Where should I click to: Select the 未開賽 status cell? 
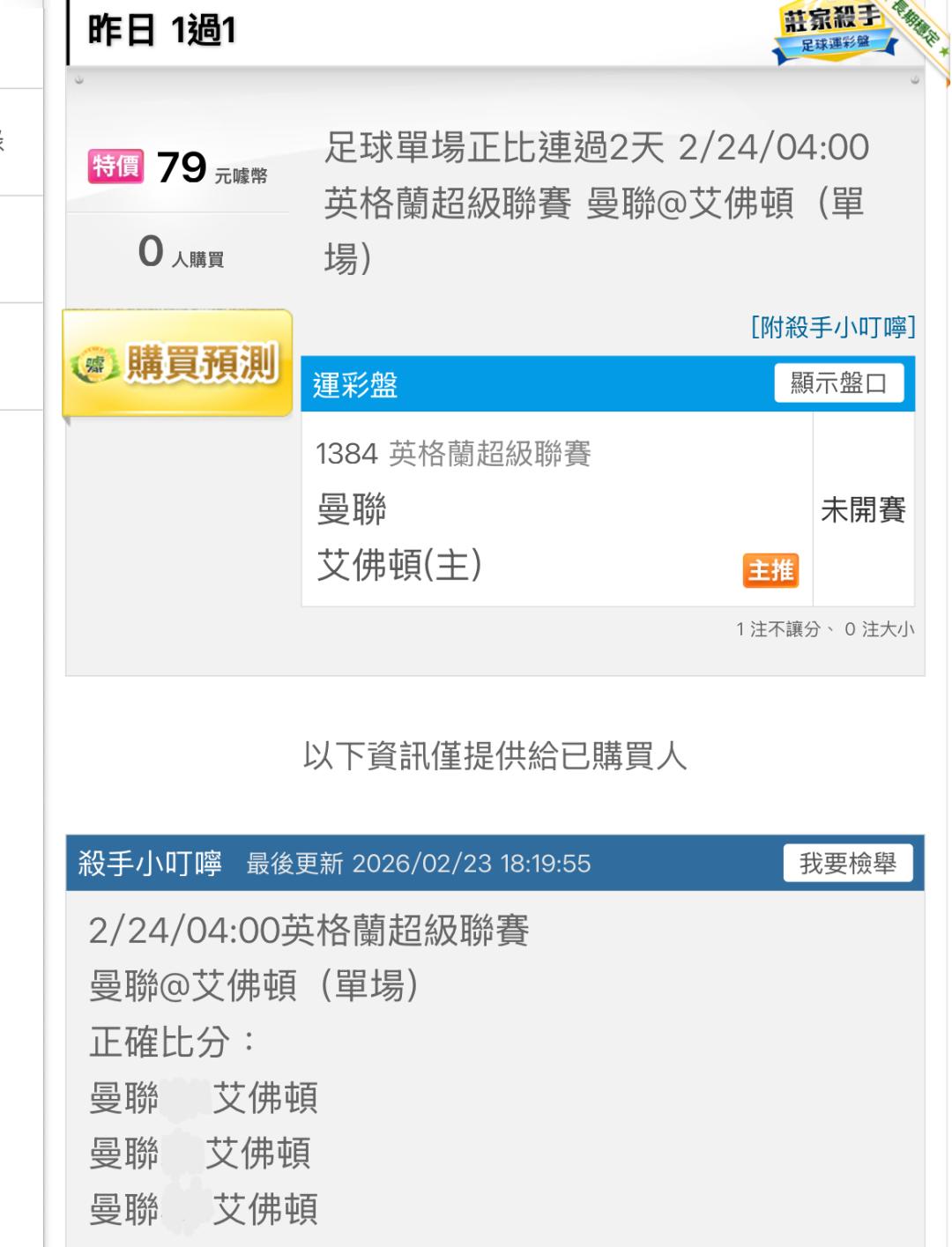click(863, 509)
